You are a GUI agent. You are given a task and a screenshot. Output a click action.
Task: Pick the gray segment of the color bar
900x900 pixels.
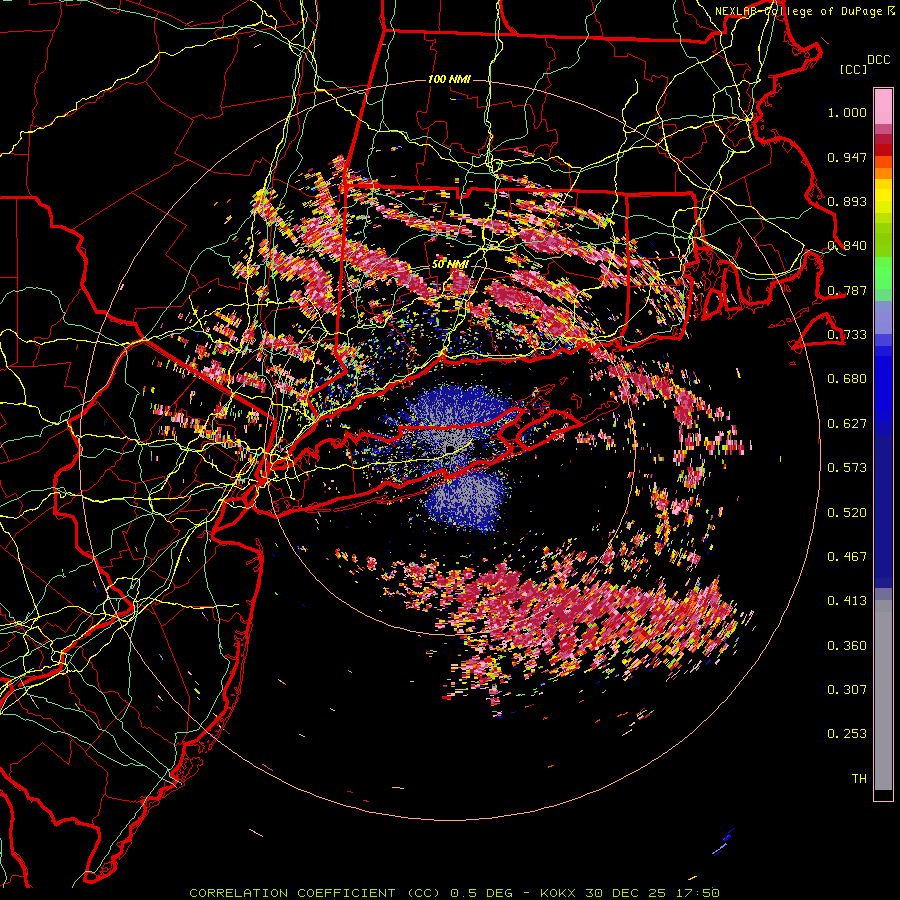click(x=883, y=695)
